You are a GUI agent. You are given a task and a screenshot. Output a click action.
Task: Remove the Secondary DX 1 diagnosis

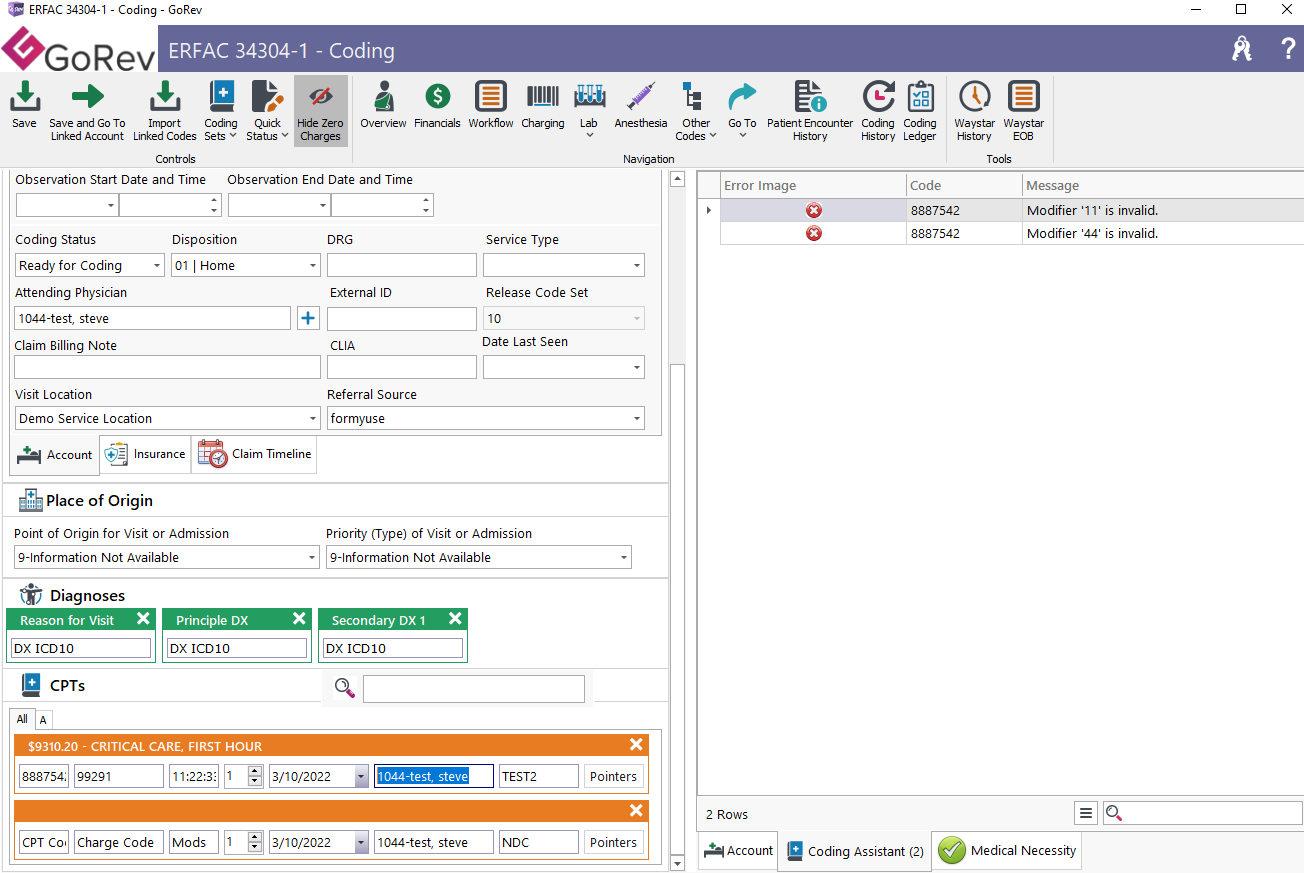[455, 619]
